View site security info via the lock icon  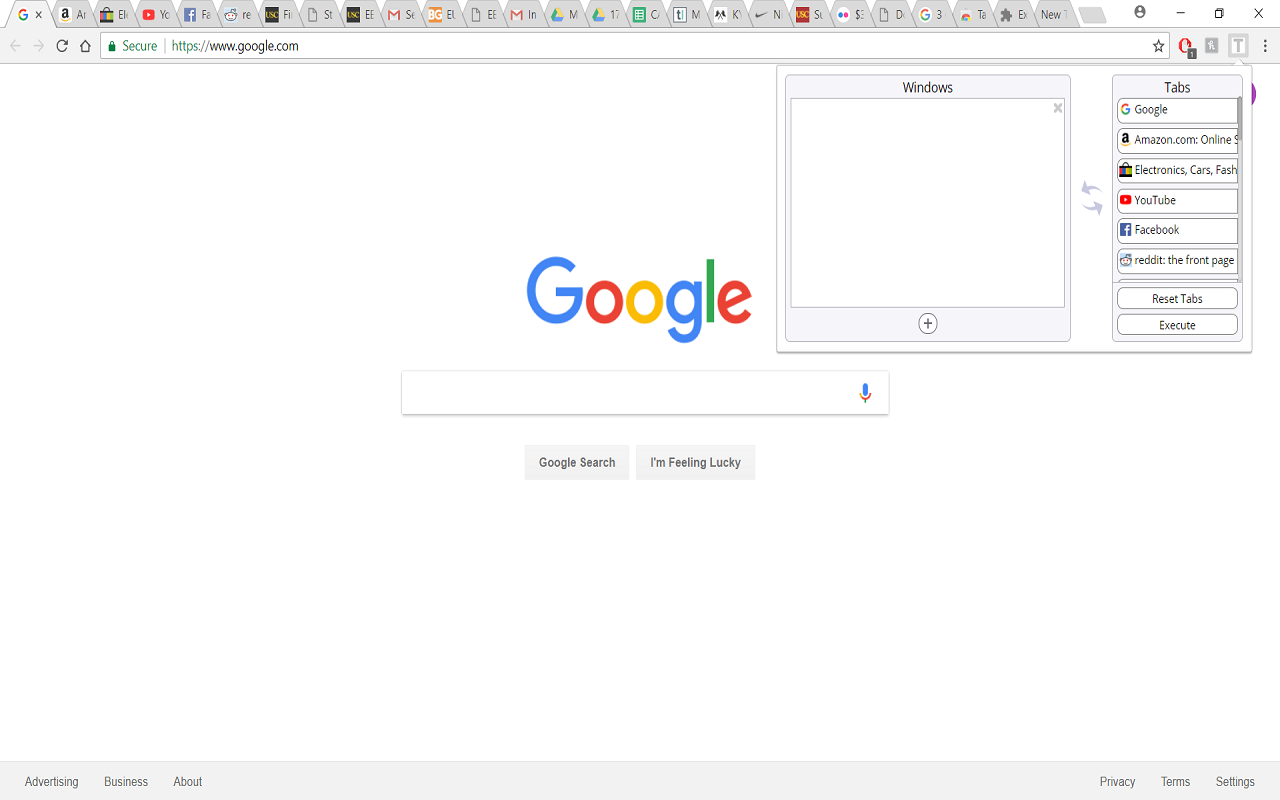point(112,46)
